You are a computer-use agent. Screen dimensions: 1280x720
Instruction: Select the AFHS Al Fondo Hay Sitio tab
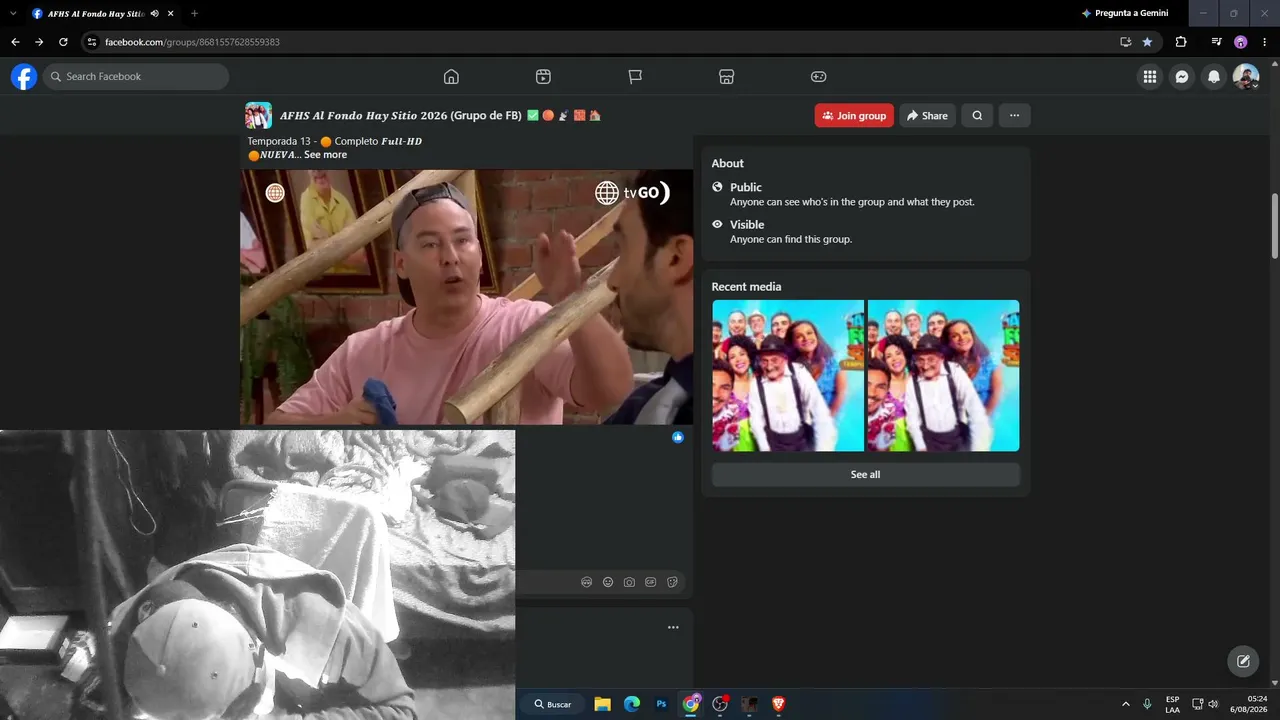97,13
